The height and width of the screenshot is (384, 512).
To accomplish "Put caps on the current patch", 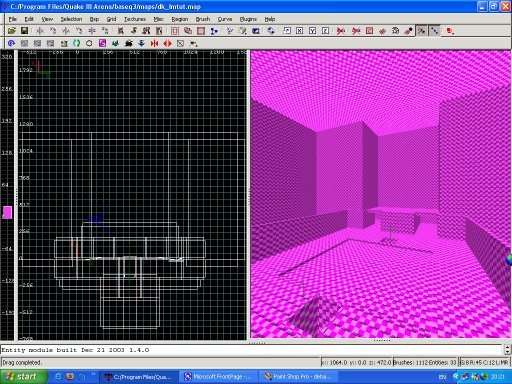I will pyautogui.click(x=408, y=31).
